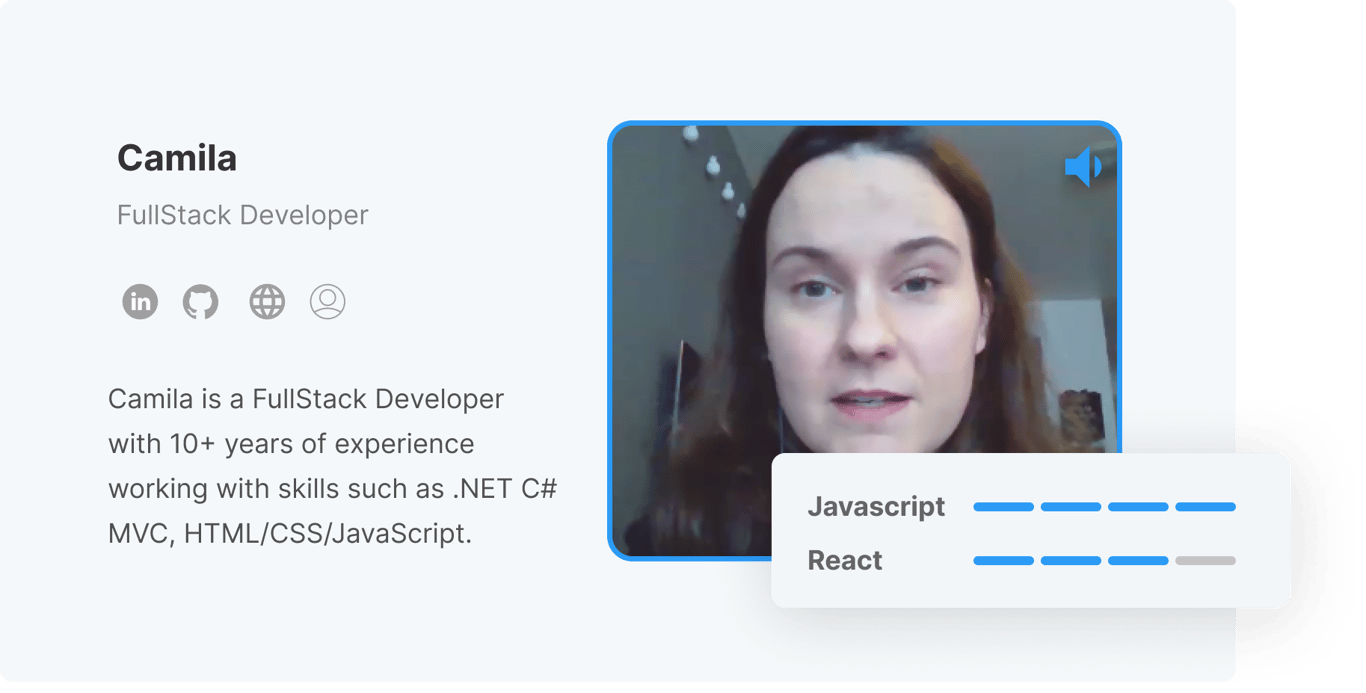Select the Javascript skill label
The height and width of the screenshot is (693, 1366).
tap(876, 507)
